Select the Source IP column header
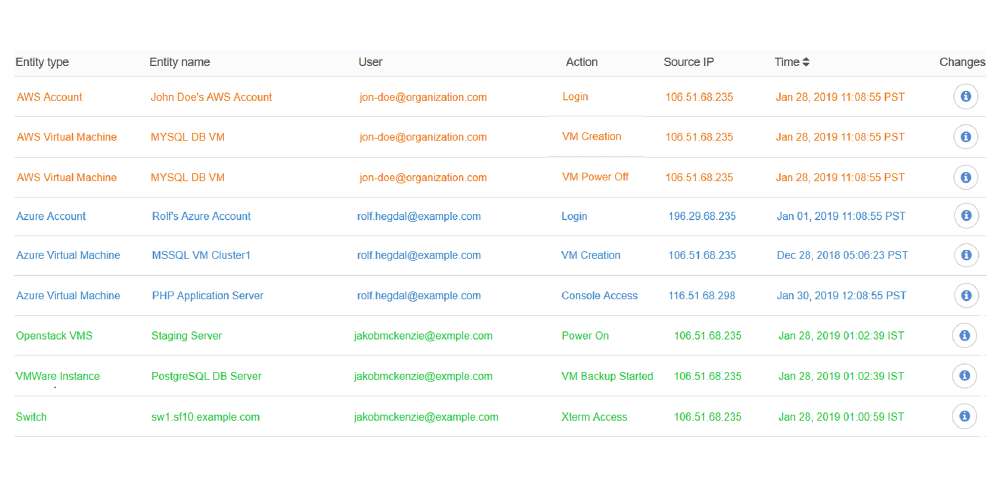1000x500 pixels. tap(689, 62)
